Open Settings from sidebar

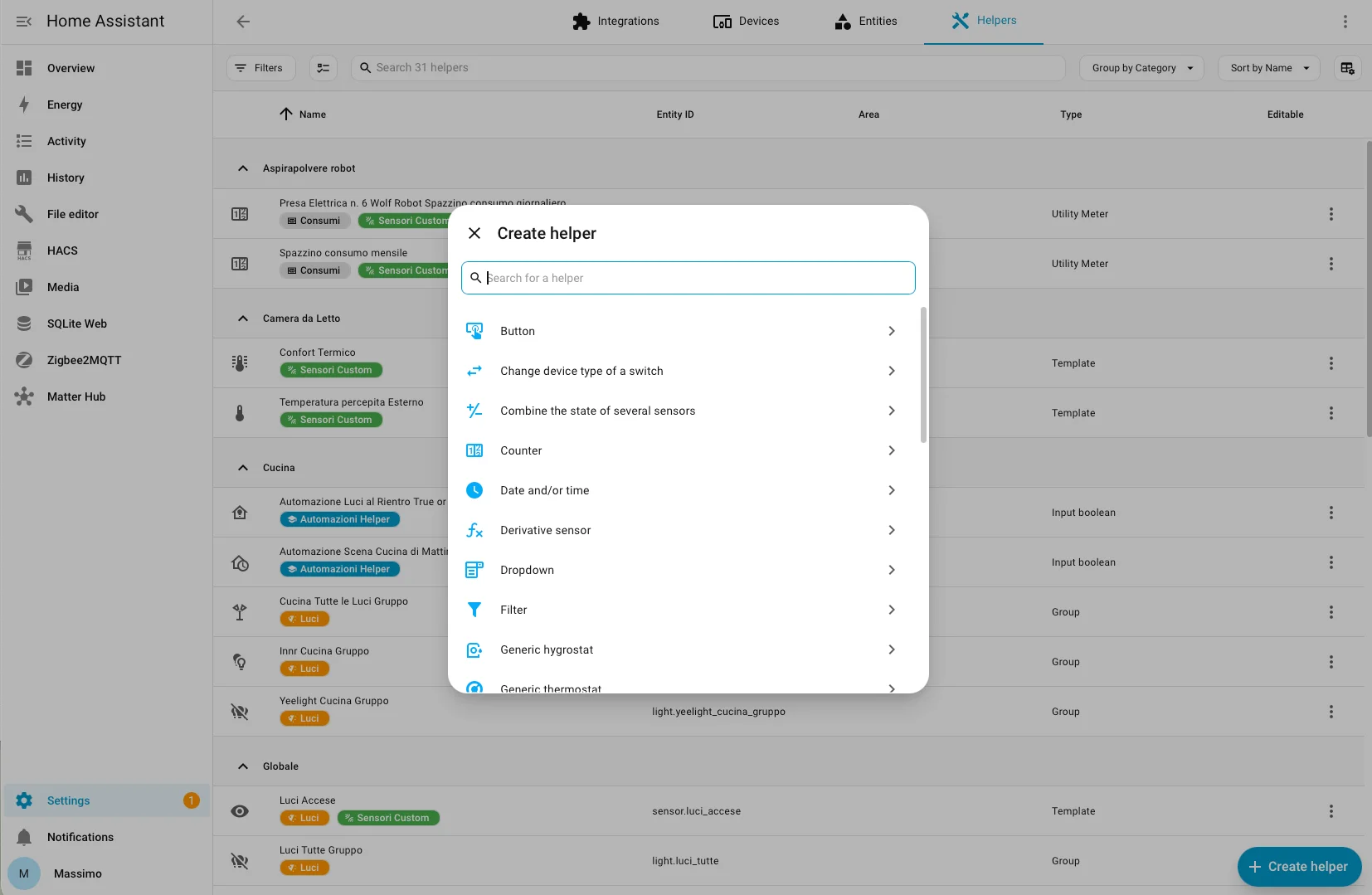pyautogui.click(x=106, y=800)
